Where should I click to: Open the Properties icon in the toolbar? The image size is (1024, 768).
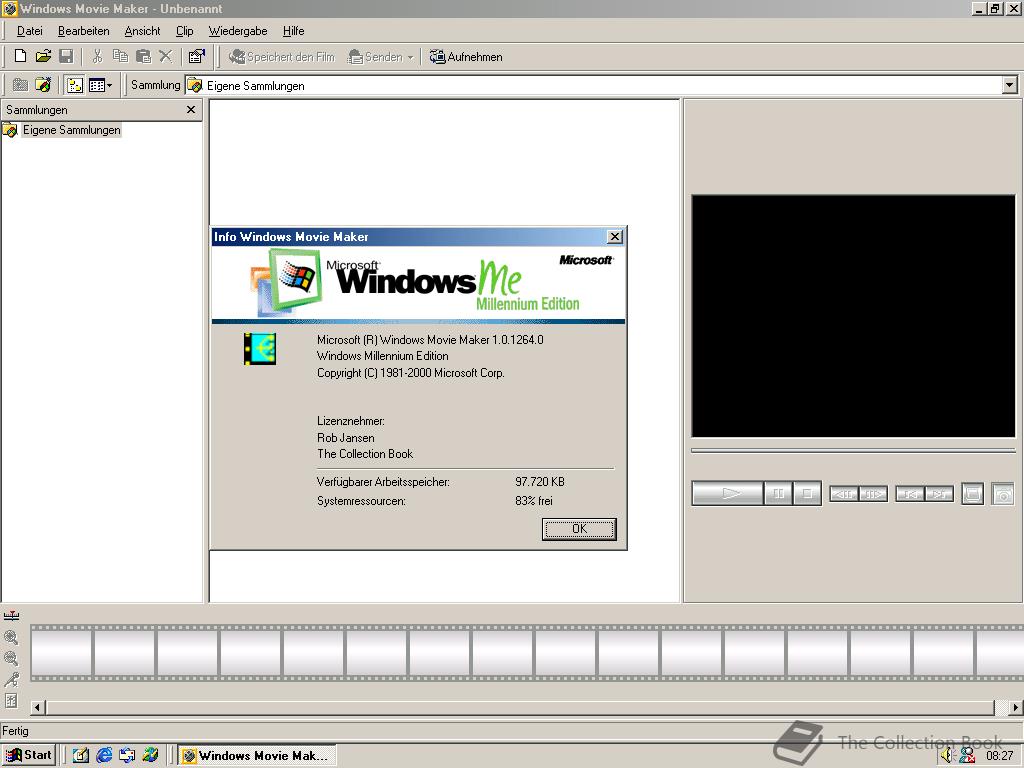point(197,56)
